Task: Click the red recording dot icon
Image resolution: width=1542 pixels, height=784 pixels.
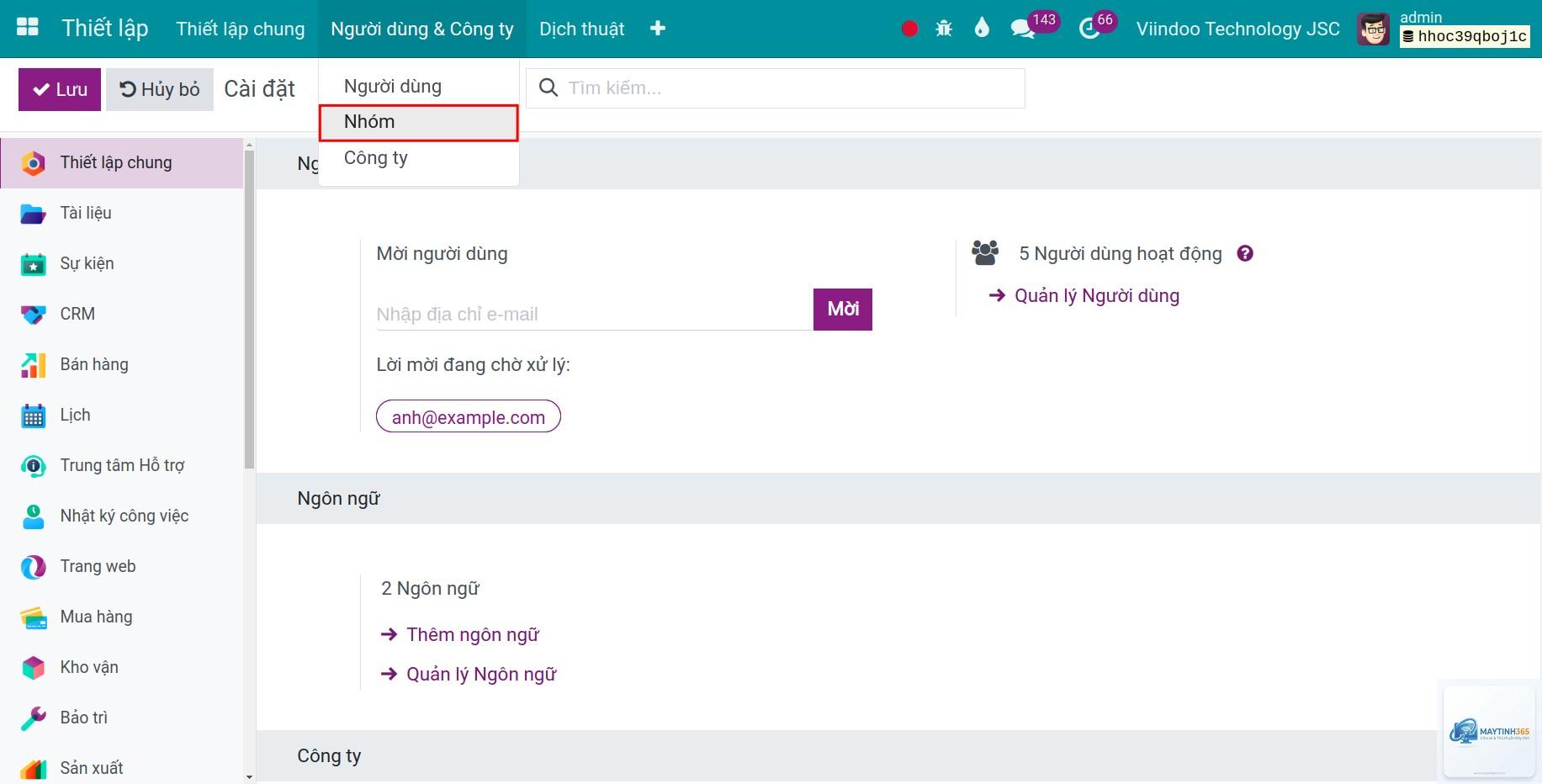Action: pos(909,29)
